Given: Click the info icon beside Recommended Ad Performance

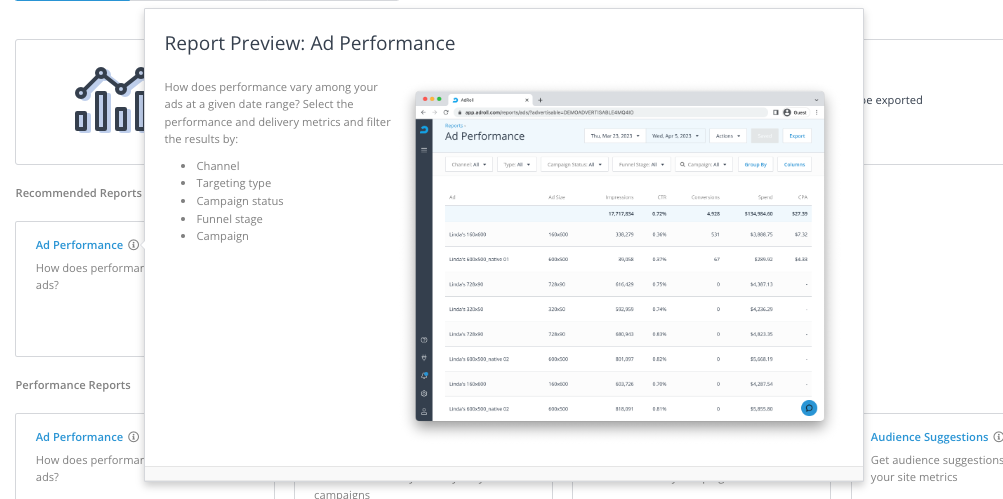Looking at the screenshot, I should 133,245.
